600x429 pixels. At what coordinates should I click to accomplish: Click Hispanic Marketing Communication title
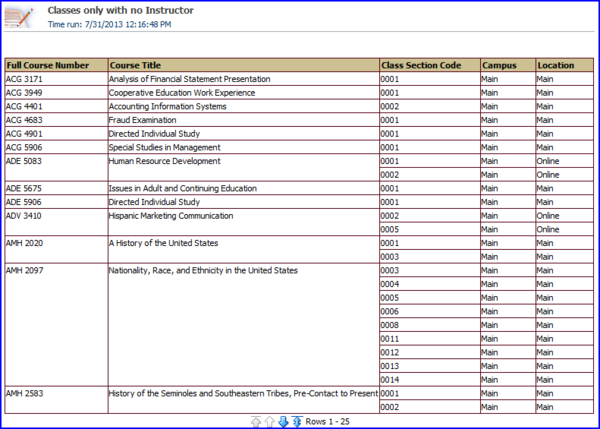coord(171,216)
